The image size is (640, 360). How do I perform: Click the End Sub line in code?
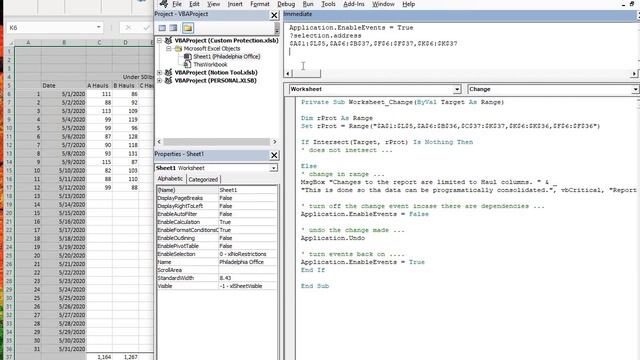[315, 286]
